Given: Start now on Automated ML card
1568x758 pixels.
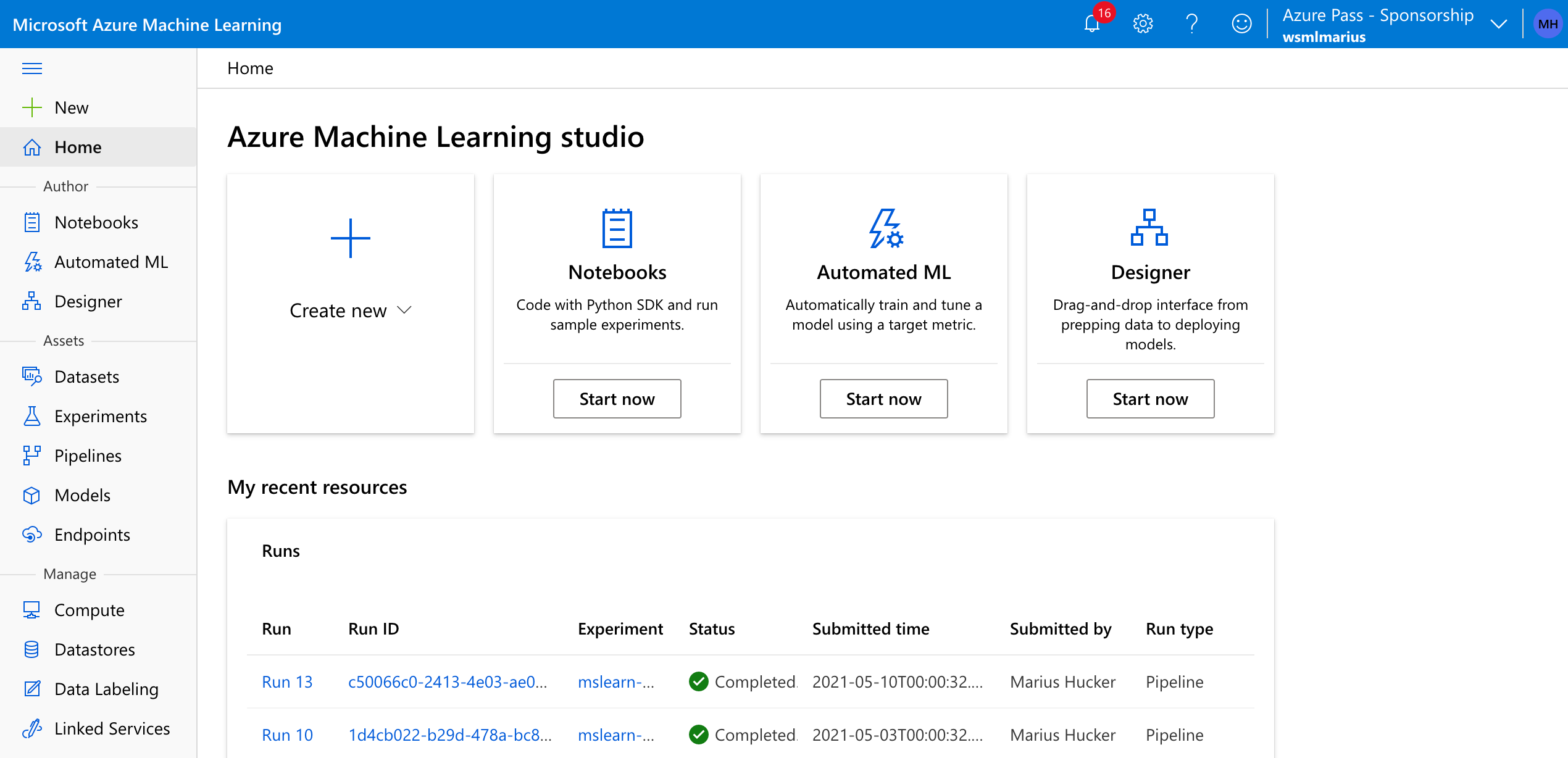Looking at the screenshot, I should click(883, 399).
